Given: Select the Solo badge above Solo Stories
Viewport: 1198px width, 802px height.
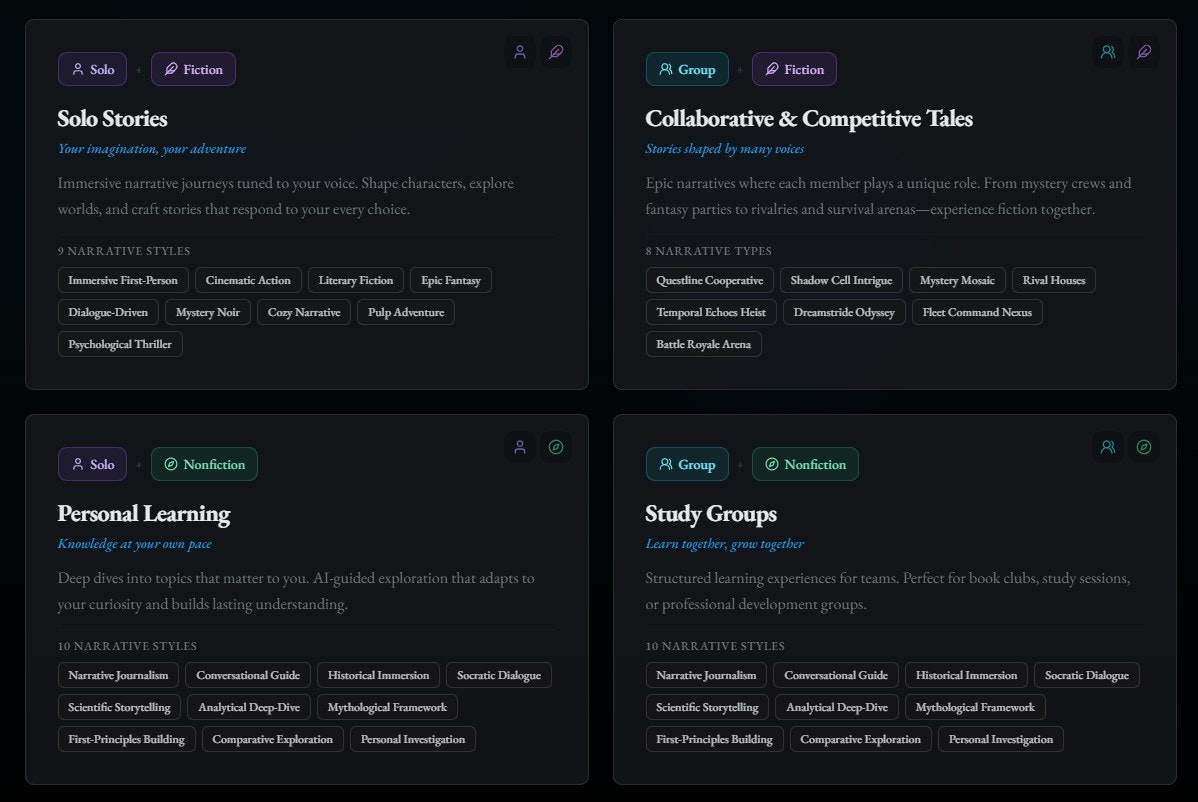Looking at the screenshot, I should coord(92,69).
